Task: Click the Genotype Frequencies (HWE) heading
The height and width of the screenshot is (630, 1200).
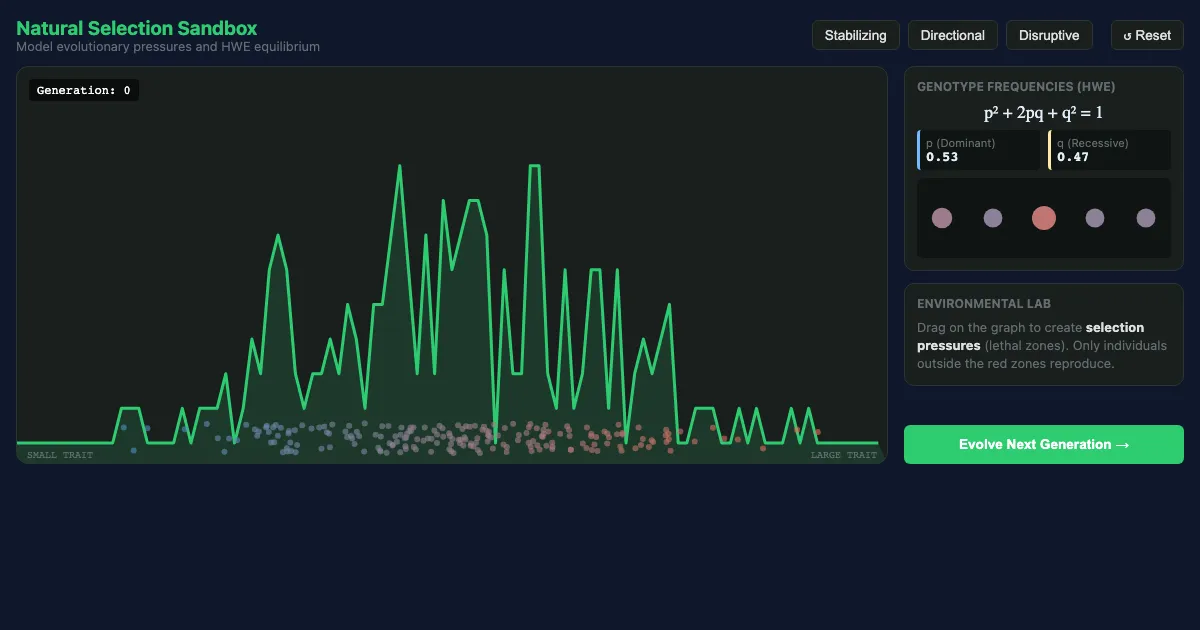Action: point(1016,87)
